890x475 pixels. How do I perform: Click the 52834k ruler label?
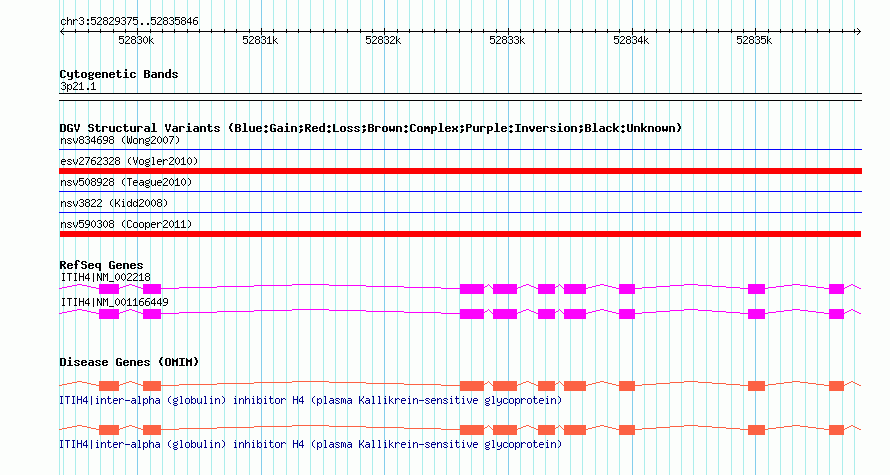pos(631,40)
